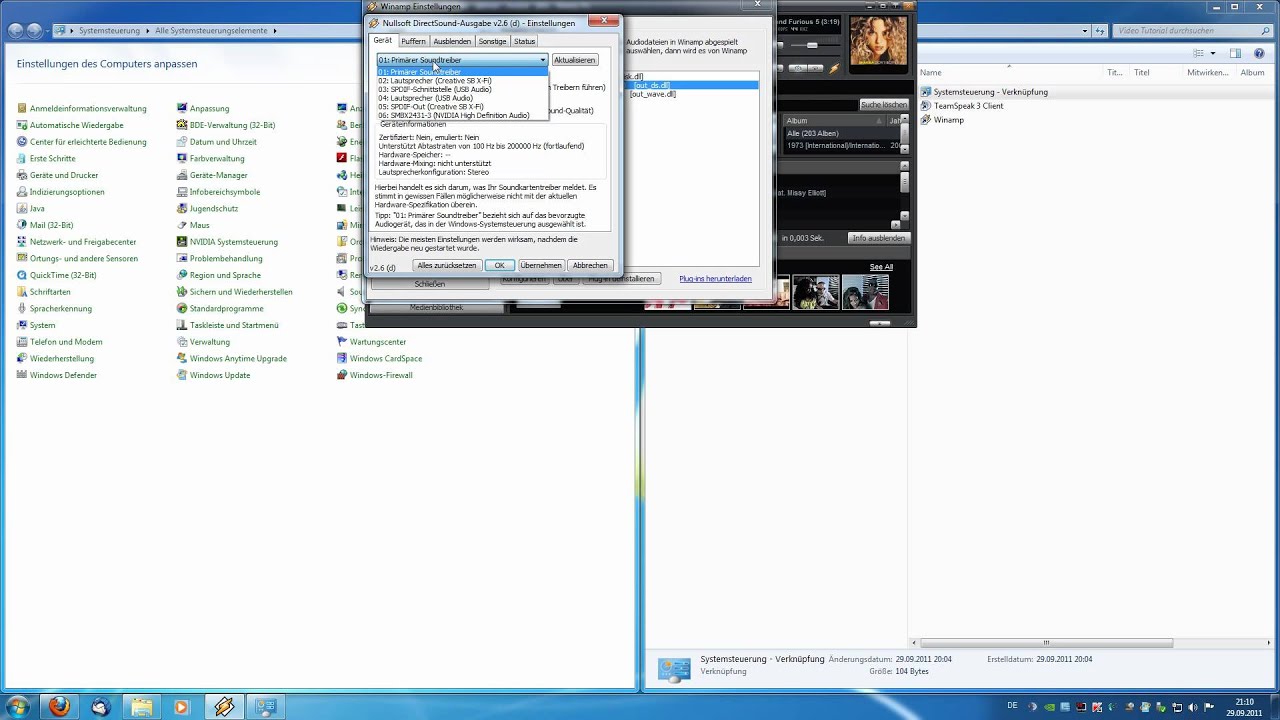Choose 01: Primärer Soundtreiber in opened list
This screenshot has height=720, width=1280.
[x=462, y=72]
